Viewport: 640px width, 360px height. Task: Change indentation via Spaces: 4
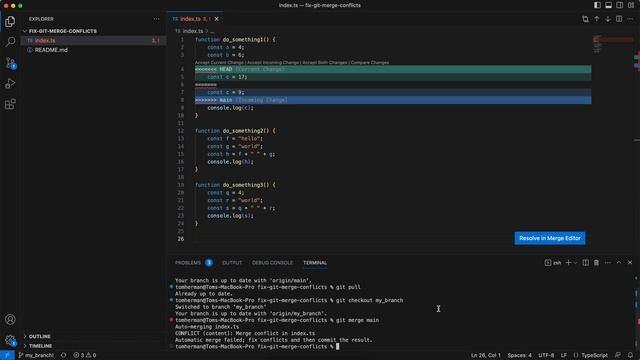coord(519,355)
